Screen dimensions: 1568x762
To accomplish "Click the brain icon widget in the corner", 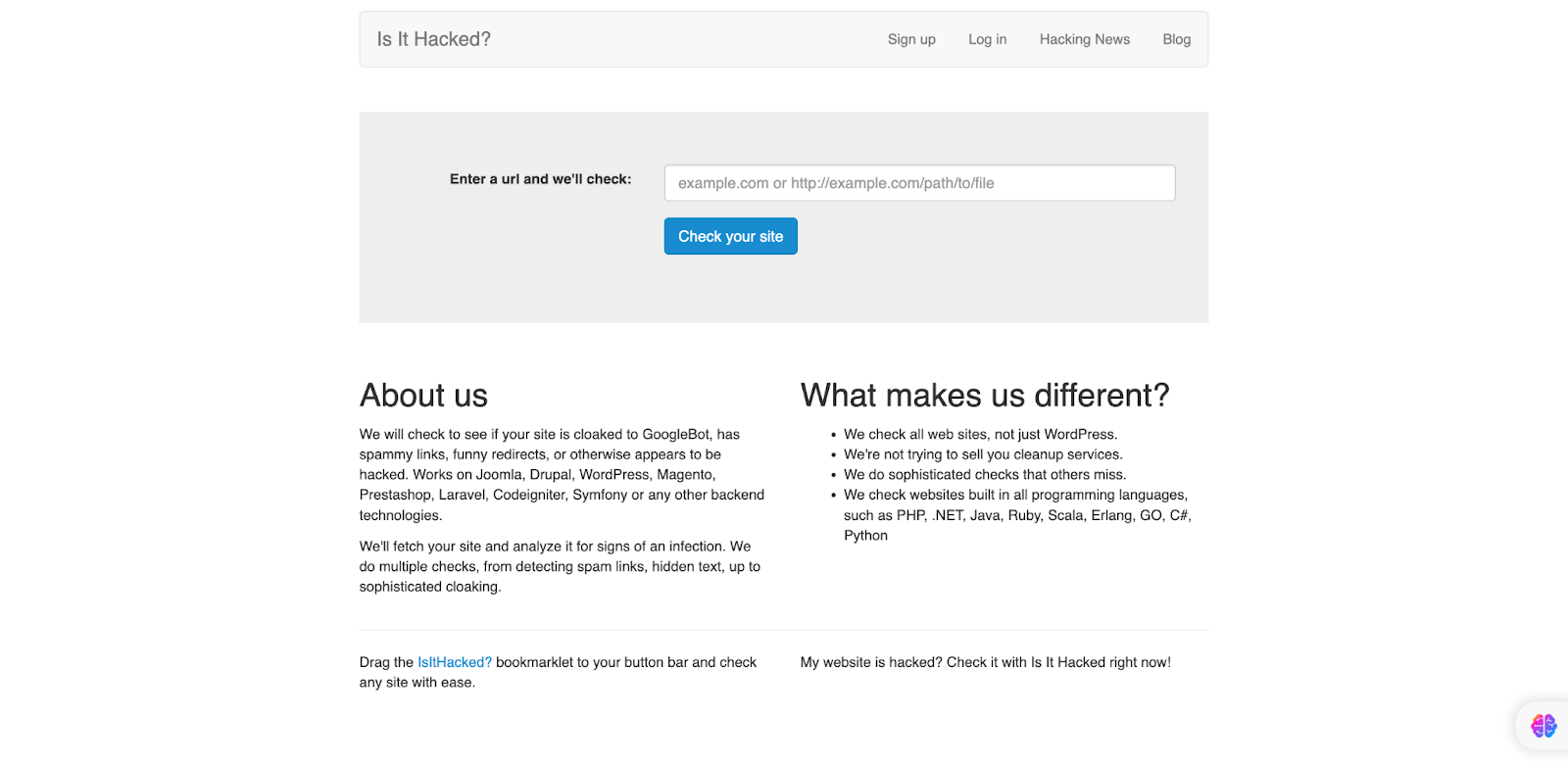I will pyautogui.click(x=1543, y=726).
